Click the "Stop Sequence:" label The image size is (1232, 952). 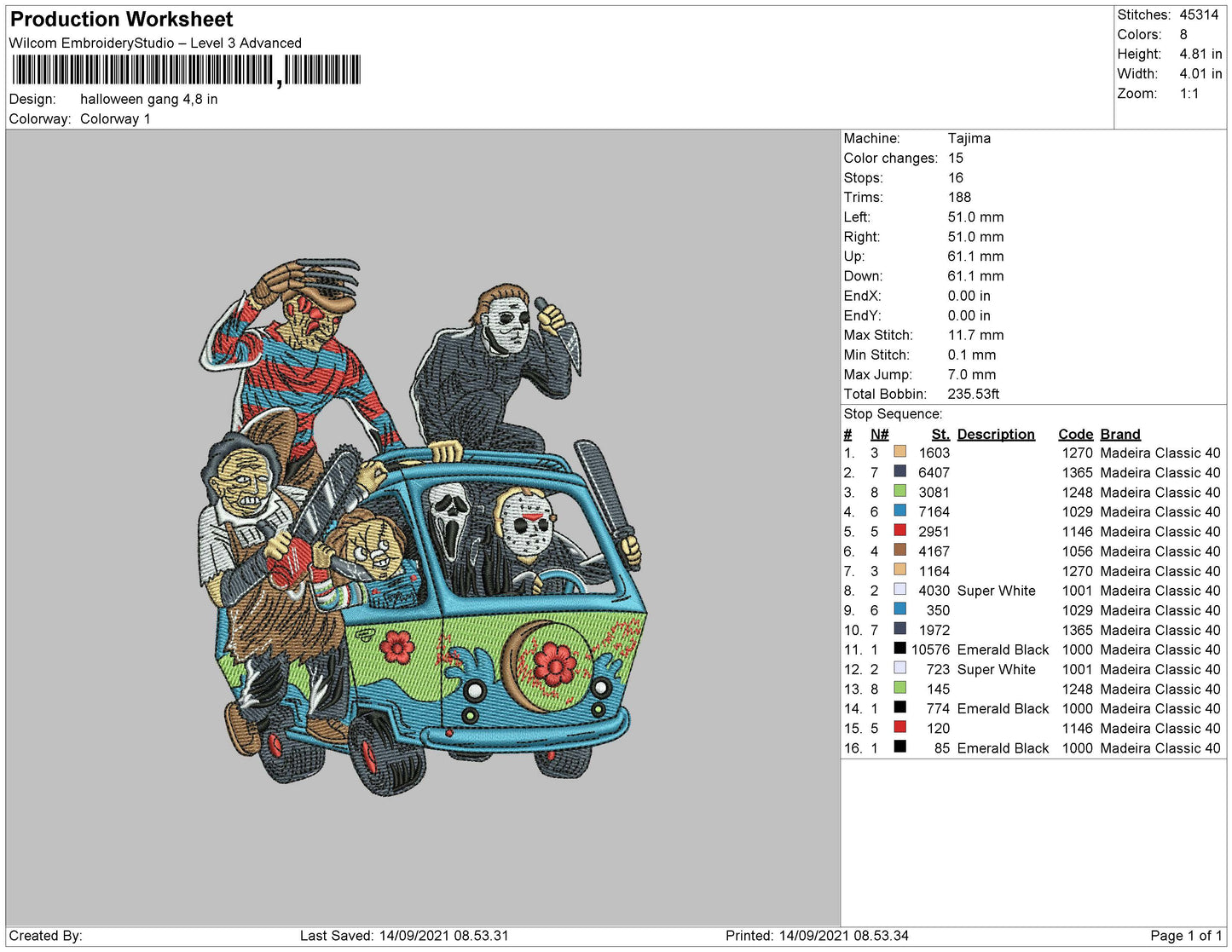tap(894, 413)
